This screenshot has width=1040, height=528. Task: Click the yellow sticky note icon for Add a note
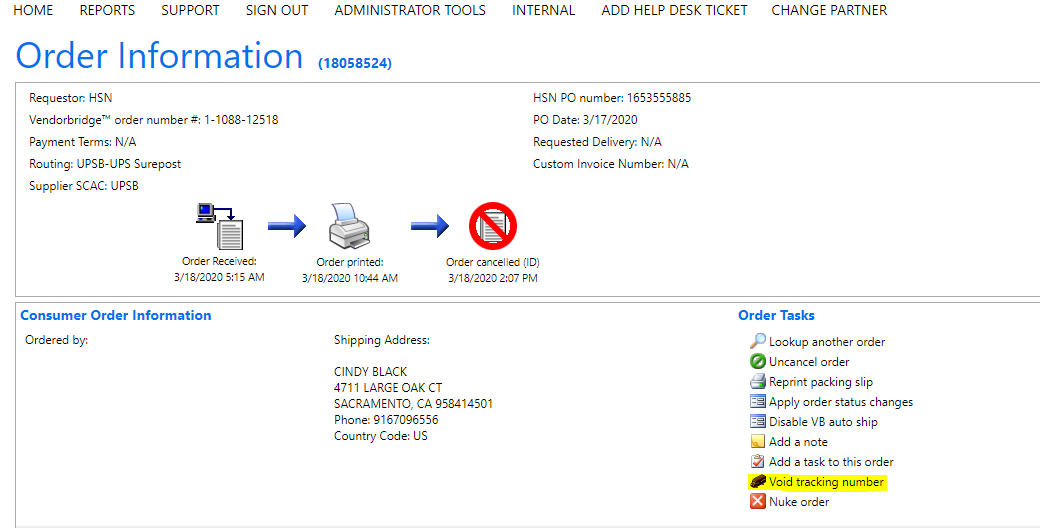[x=757, y=442]
